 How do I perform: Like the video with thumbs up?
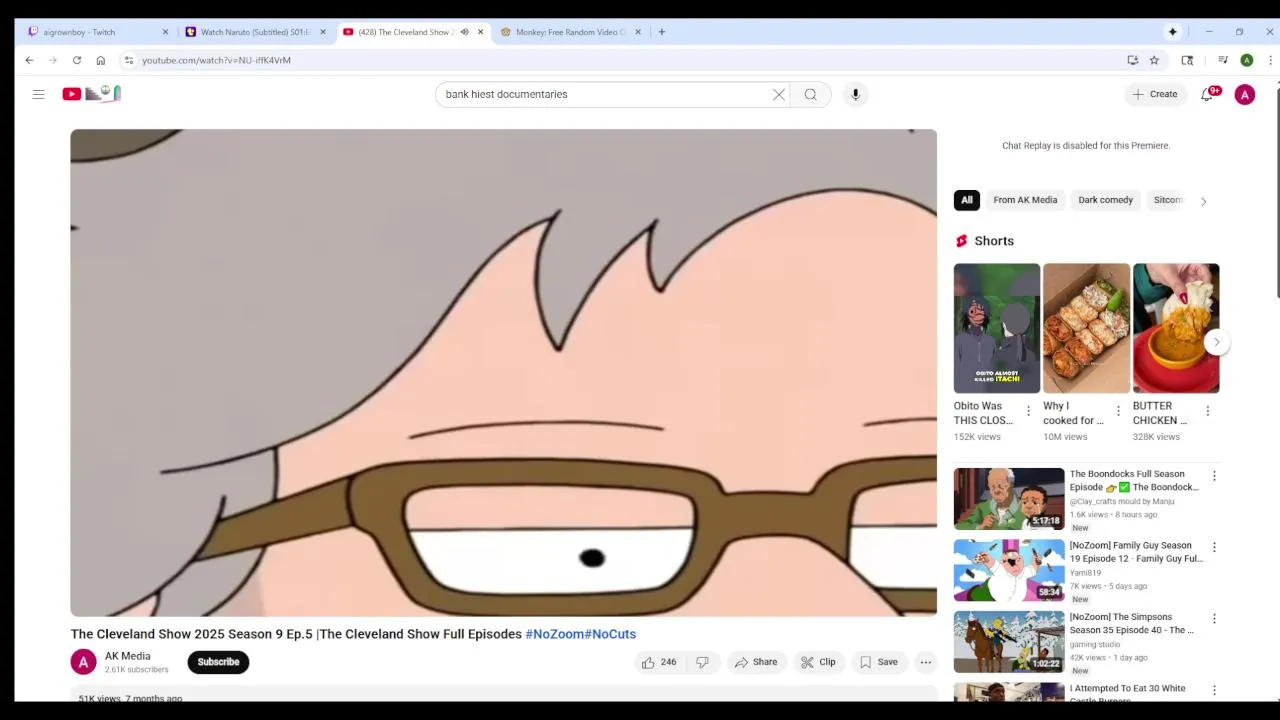[x=658, y=662]
